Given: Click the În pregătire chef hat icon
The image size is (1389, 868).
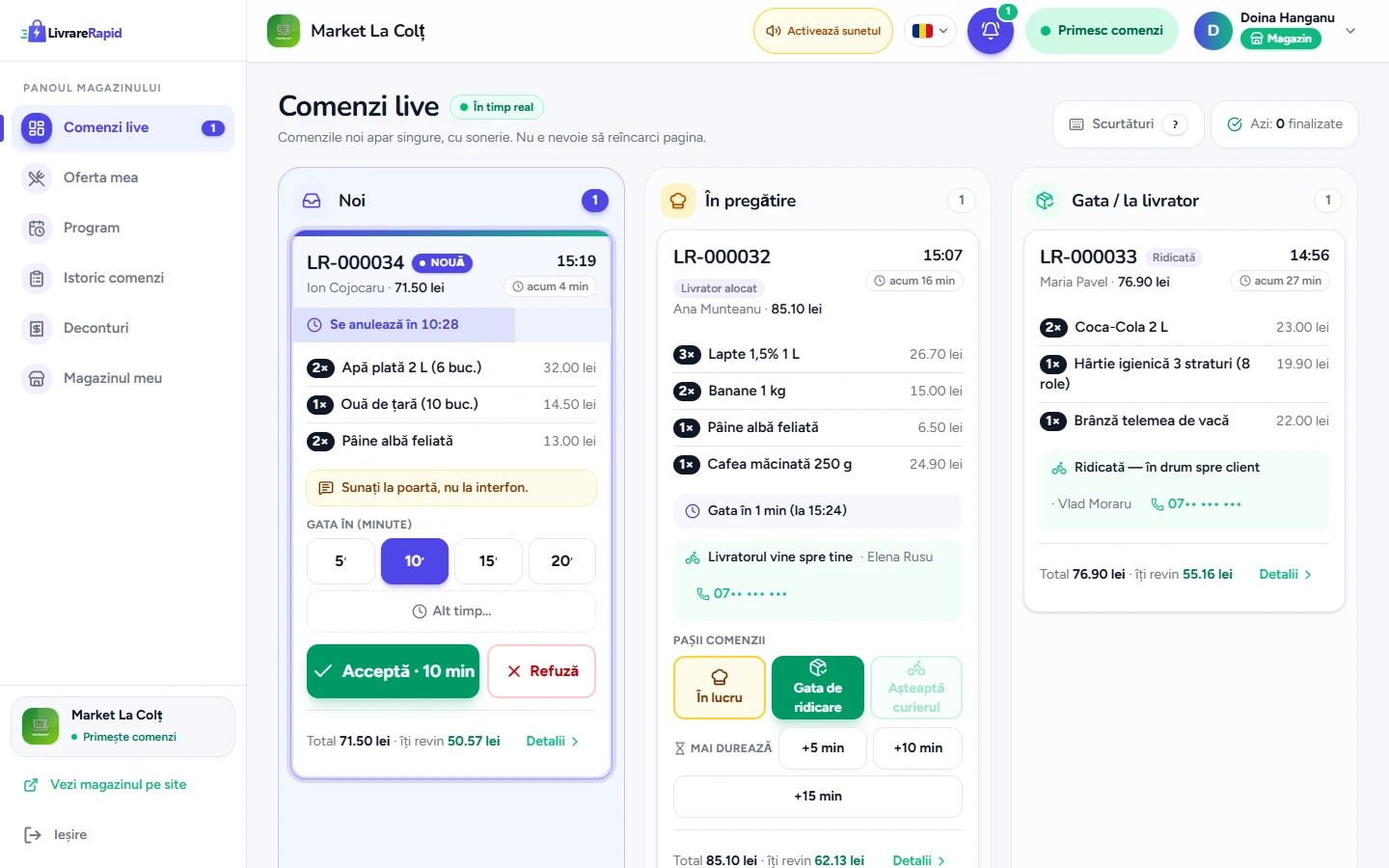Looking at the screenshot, I should 678,201.
